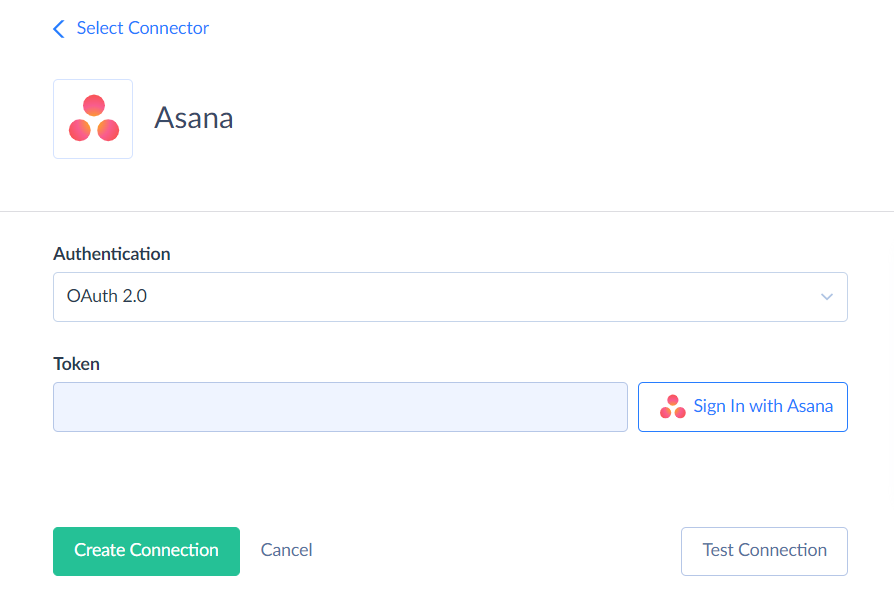Click the Asana heading text
Screen dimensions: 894x599
[x=193, y=118]
